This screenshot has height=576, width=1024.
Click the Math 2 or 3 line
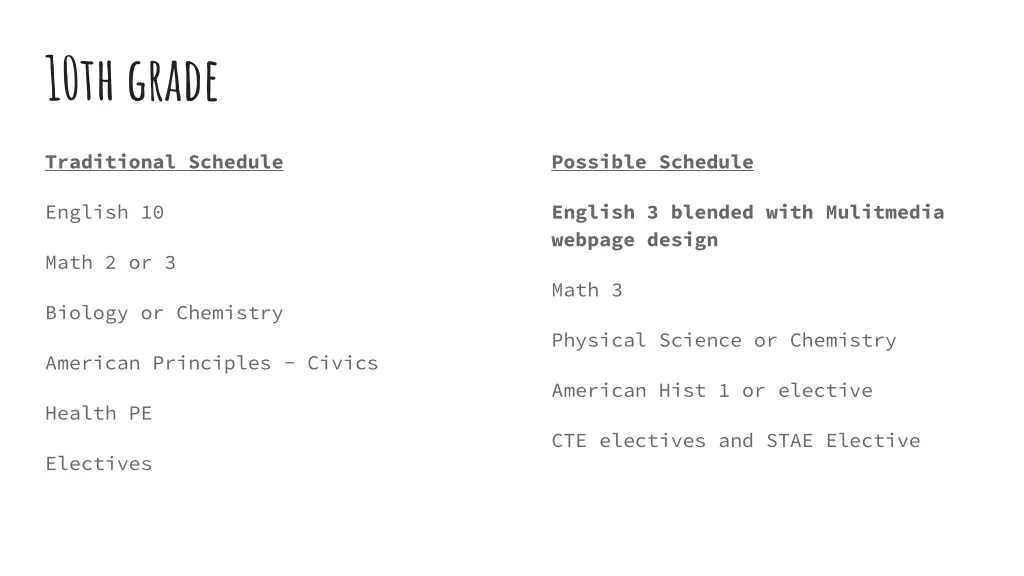click(110, 263)
